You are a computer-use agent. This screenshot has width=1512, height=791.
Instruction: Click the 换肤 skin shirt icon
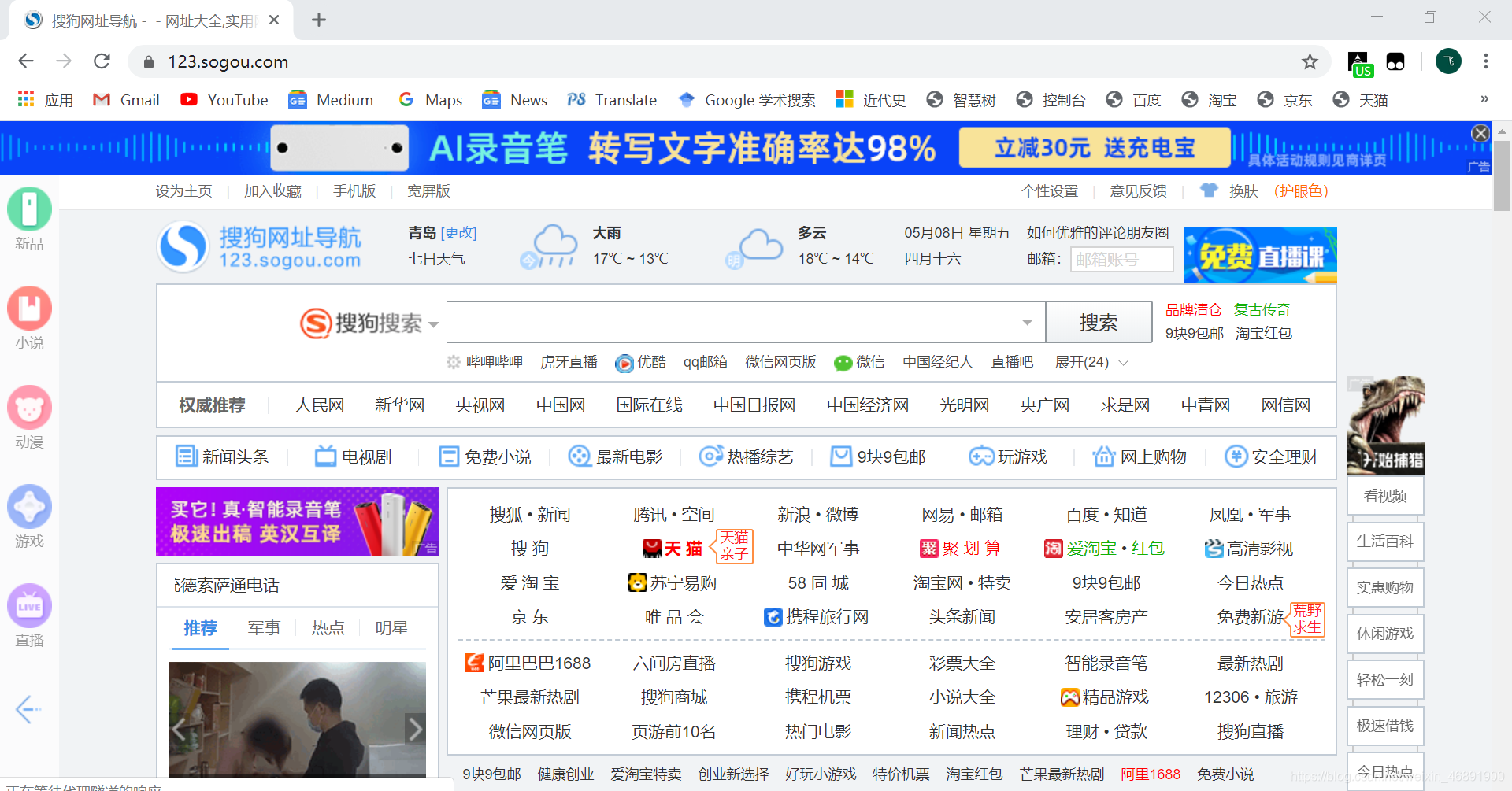1209,190
